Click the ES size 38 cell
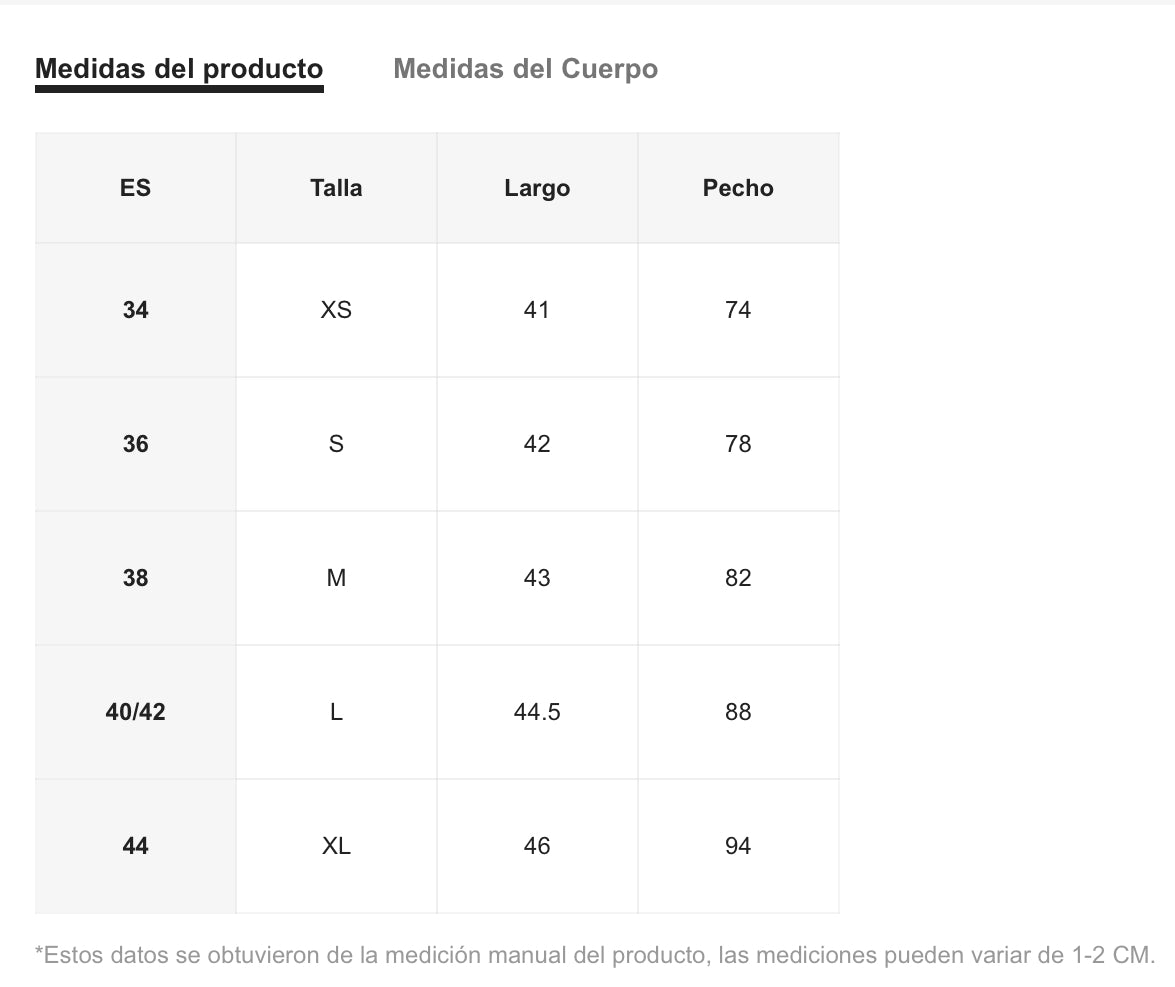This screenshot has width=1175, height=987. click(135, 578)
